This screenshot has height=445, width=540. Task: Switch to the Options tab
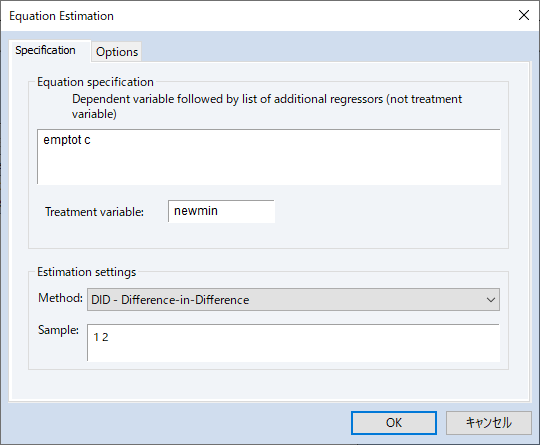[117, 52]
